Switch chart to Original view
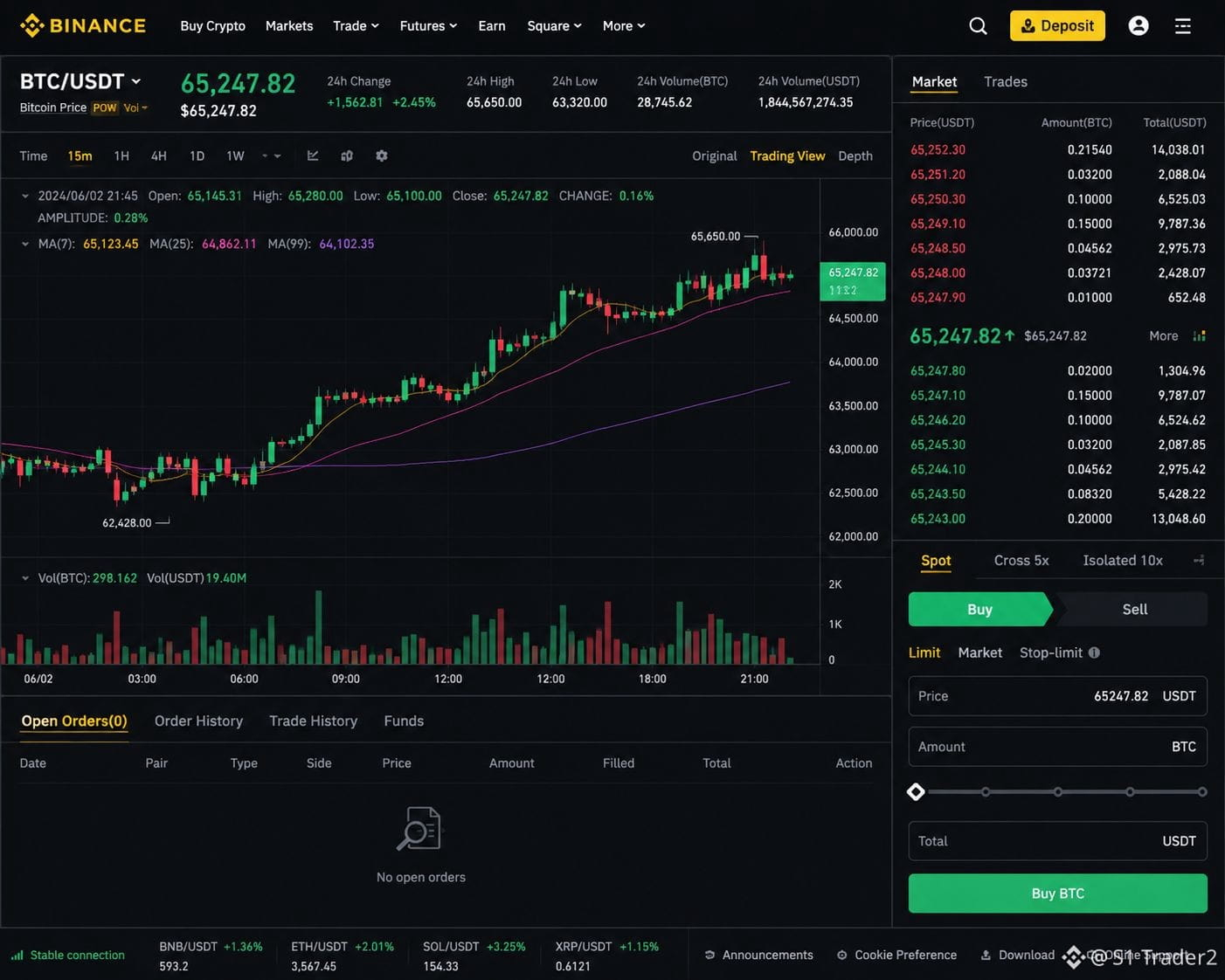The image size is (1225, 980). [x=715, y=155]
